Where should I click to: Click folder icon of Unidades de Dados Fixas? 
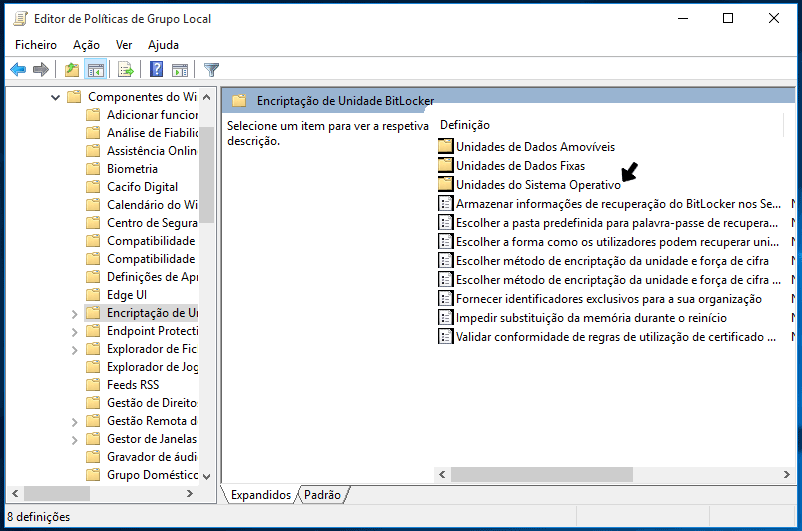(445, 165)
